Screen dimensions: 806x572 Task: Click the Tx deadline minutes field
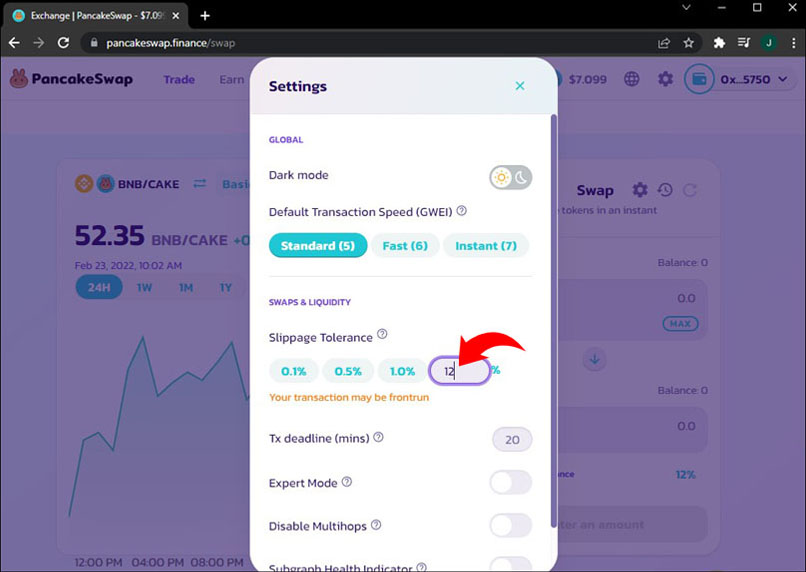pyautogui.click(x=512, y=439)
